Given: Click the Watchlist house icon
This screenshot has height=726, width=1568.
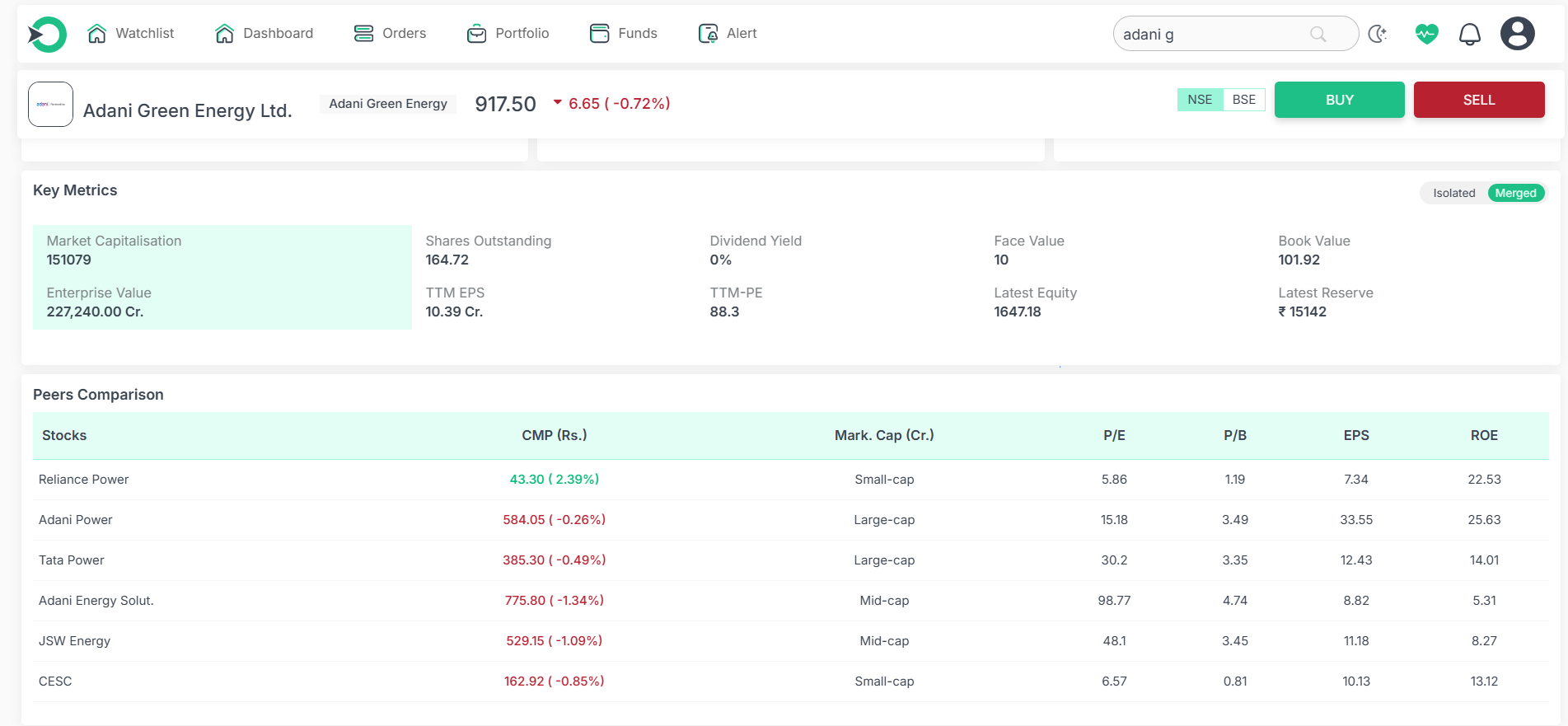Looking at the screenshot, I should [x=97, y=34].
